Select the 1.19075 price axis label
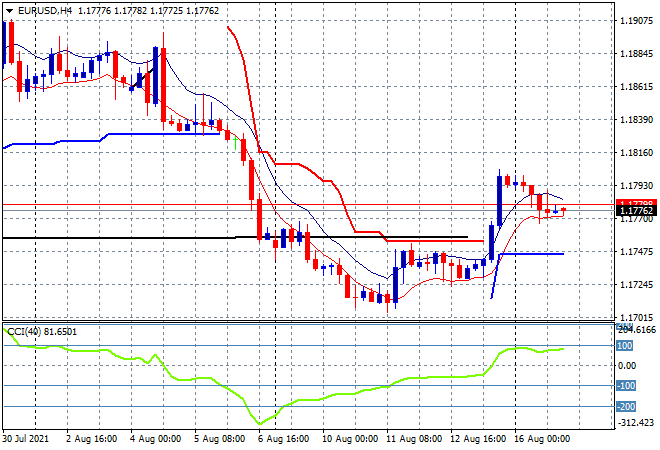The image size is (660, 450). tap(635, 20)
